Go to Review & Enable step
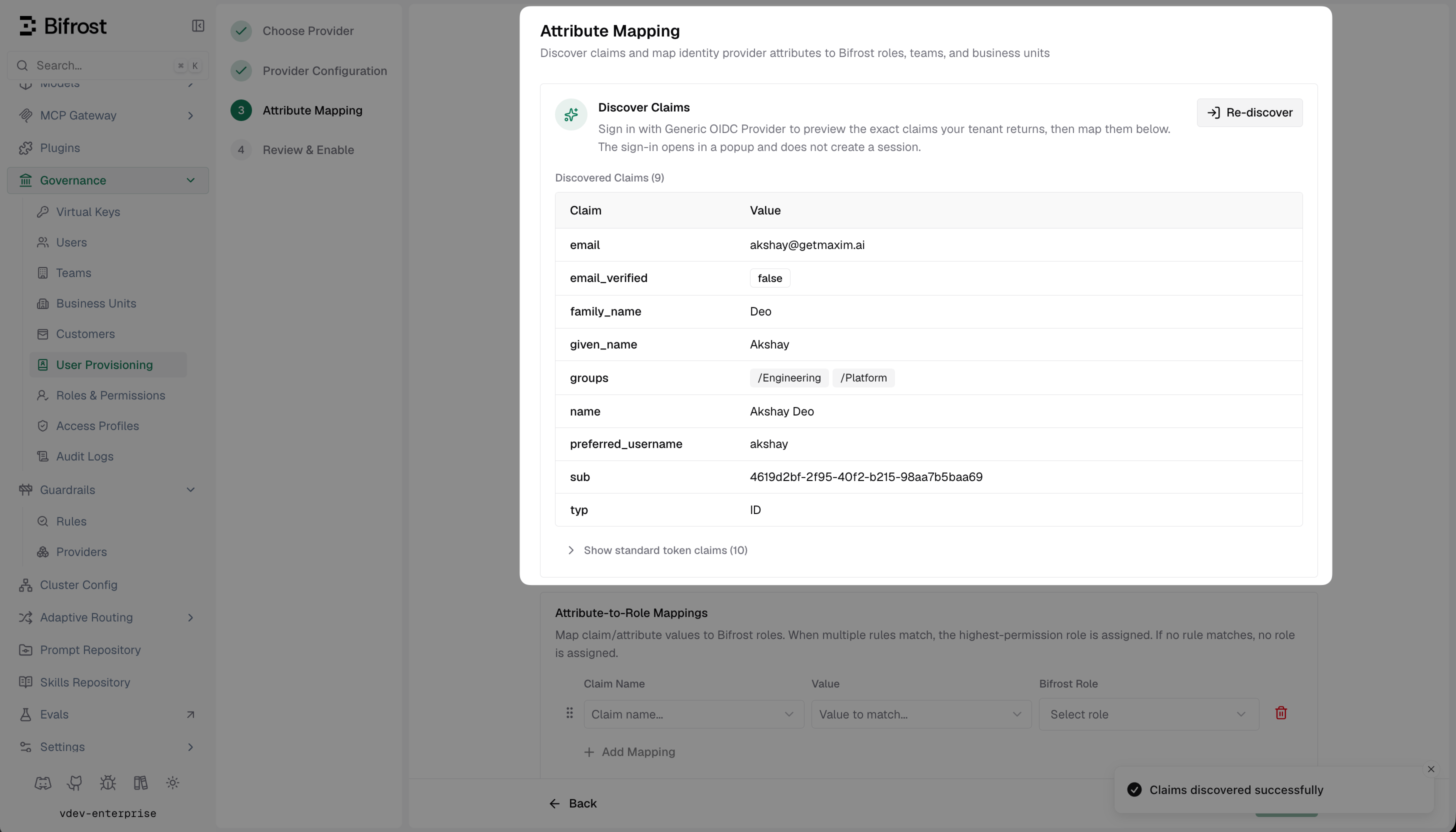1456x832 pixels. [x=292, y=149]
